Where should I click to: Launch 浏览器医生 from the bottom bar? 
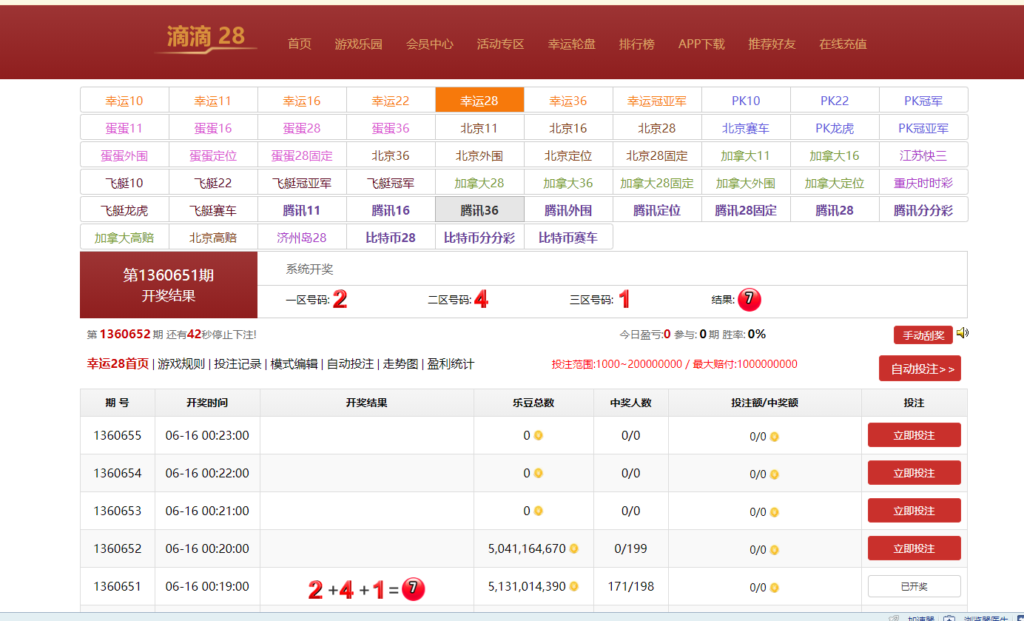coord(985,618)
